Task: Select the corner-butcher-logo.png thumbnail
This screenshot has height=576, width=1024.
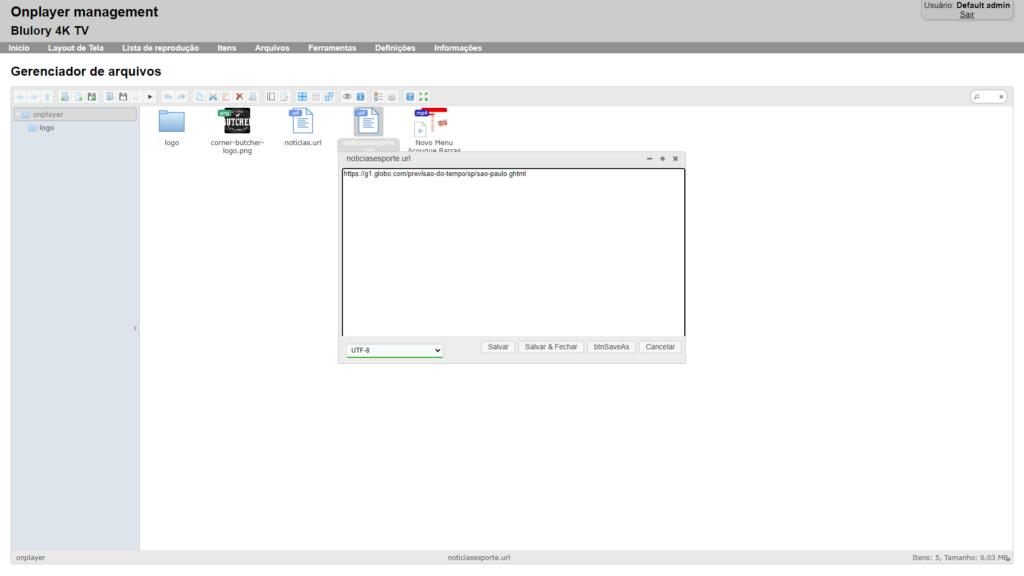Action: point(237,121)
